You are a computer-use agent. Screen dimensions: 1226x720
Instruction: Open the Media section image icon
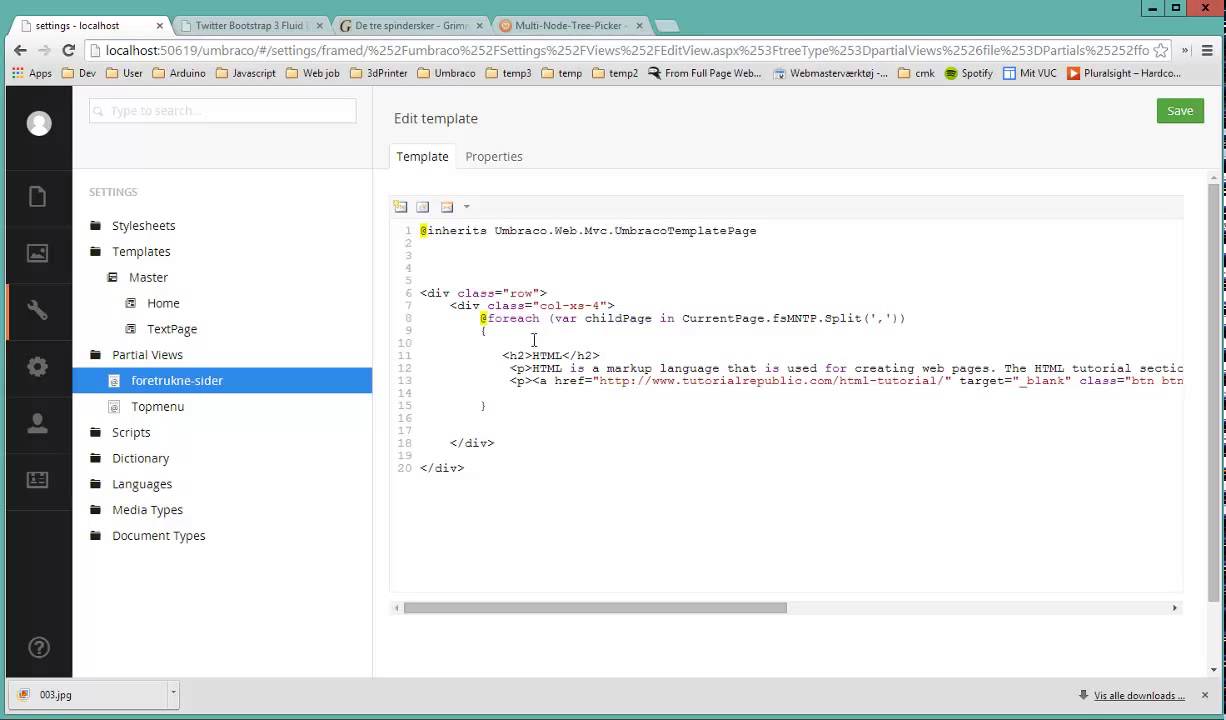[38, 253]
